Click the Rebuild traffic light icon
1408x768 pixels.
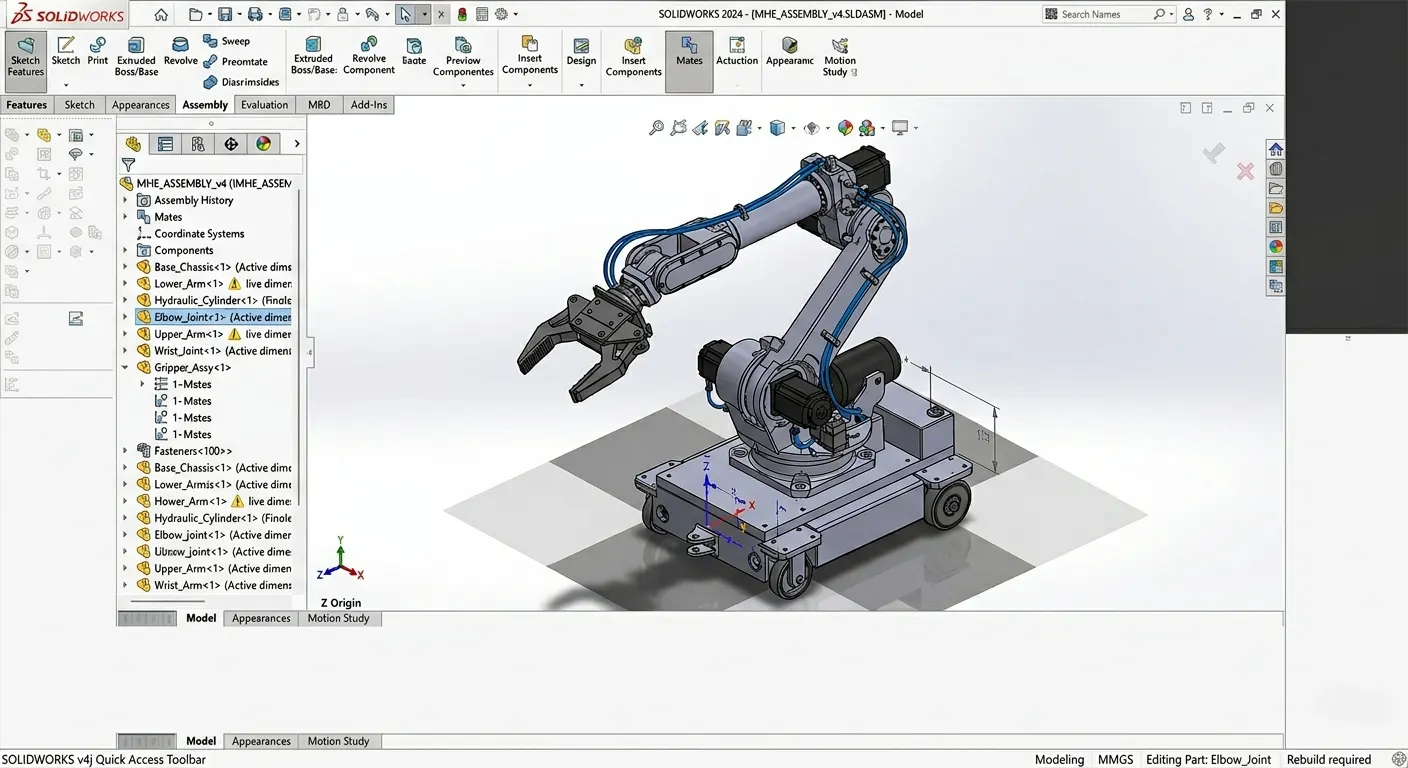click(x=463, y=14)
